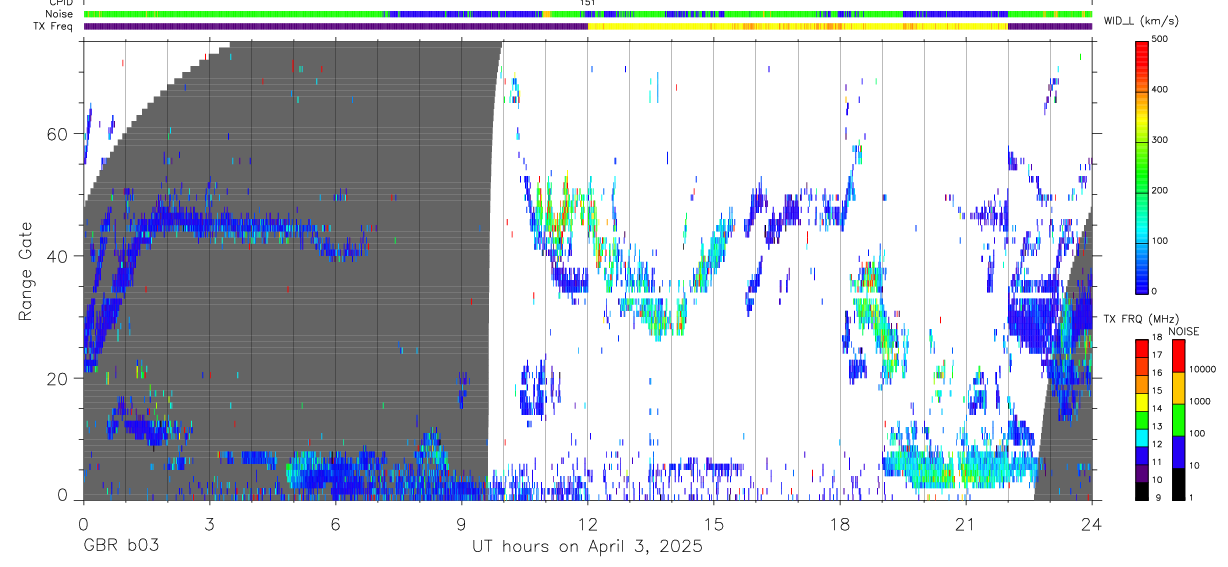
Task: Click the "16" tick on TX FRQ legend
Action: [1158, 373]
